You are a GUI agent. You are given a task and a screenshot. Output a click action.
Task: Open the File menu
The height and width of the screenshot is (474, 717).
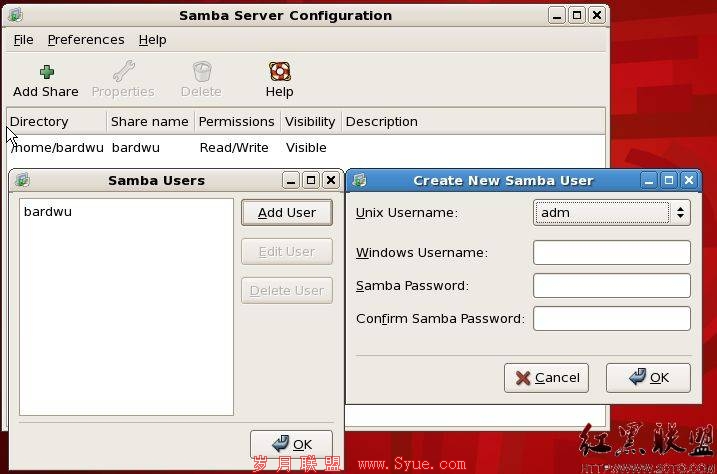coord(23,40)
